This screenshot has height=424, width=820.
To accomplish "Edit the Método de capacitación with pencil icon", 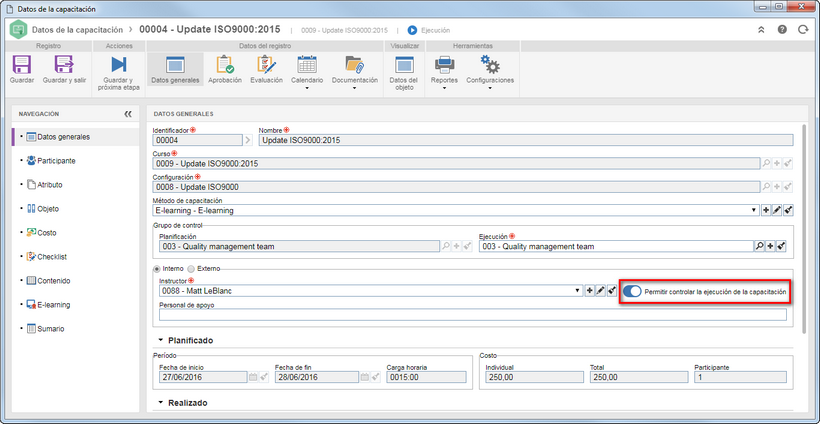I will tap(777, 210).
